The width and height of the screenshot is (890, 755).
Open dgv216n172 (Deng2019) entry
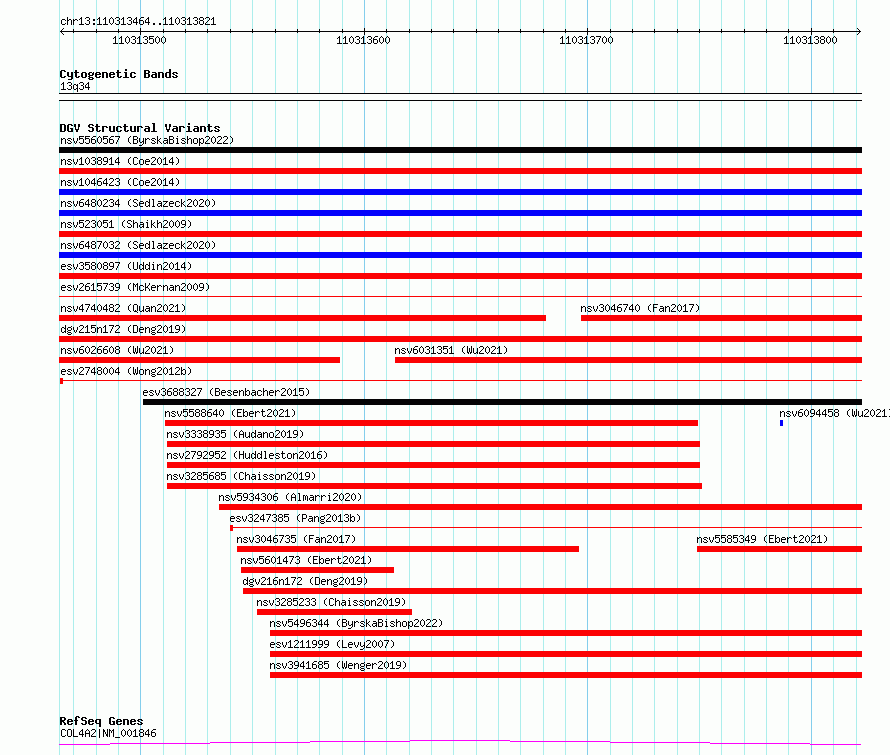[305, 581]
